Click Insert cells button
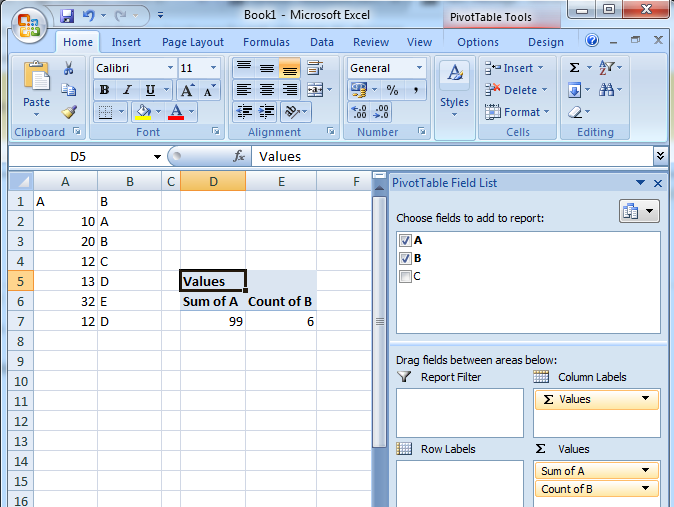Image resolution: width=674 pixels, height=507 pixels. pyautogui.click(x=514, y=68)
